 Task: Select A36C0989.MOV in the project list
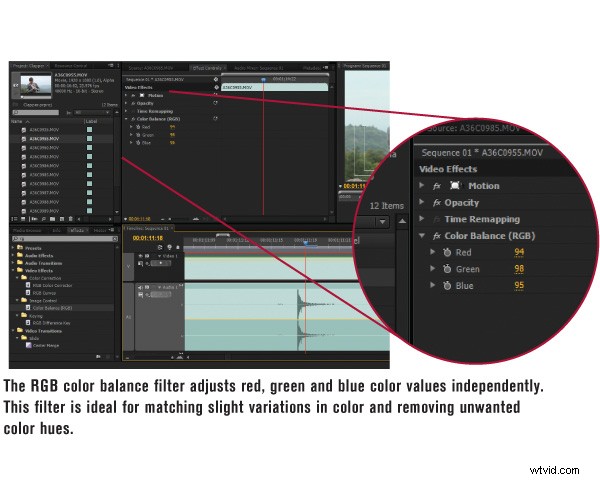pos(44,211)
